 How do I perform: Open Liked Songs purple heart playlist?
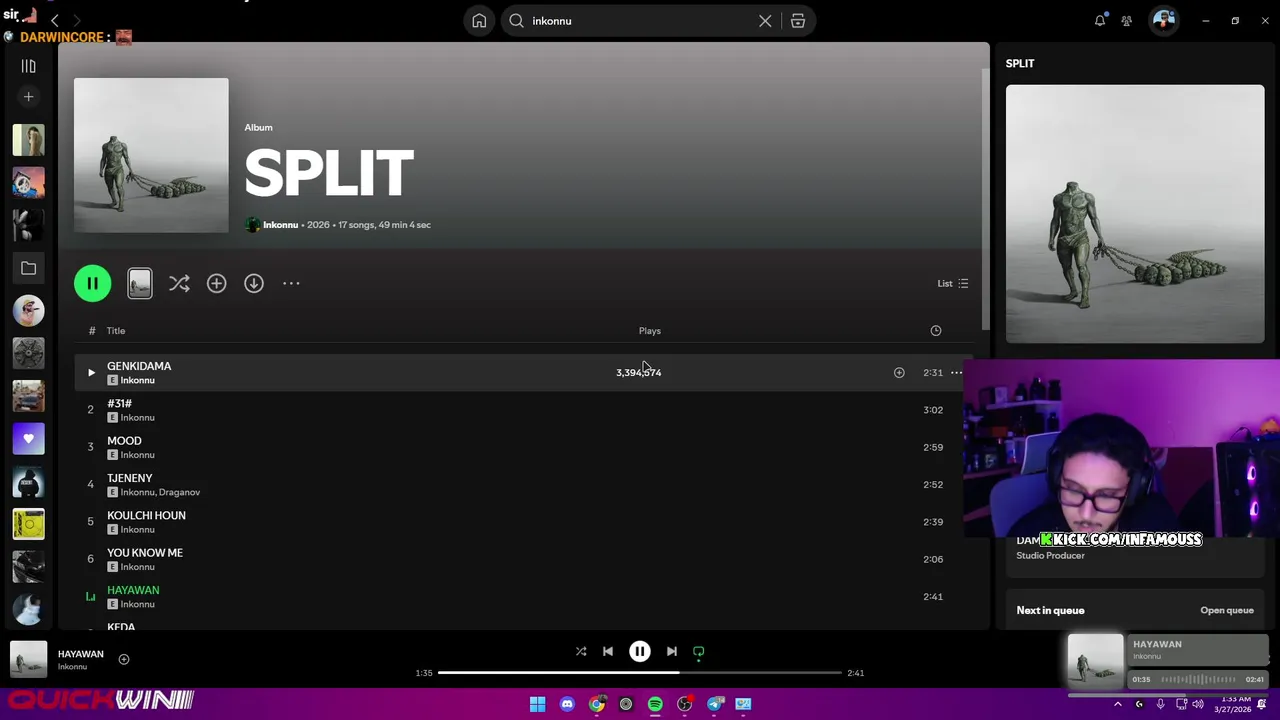pyautogui.click(x=28, y=439)
